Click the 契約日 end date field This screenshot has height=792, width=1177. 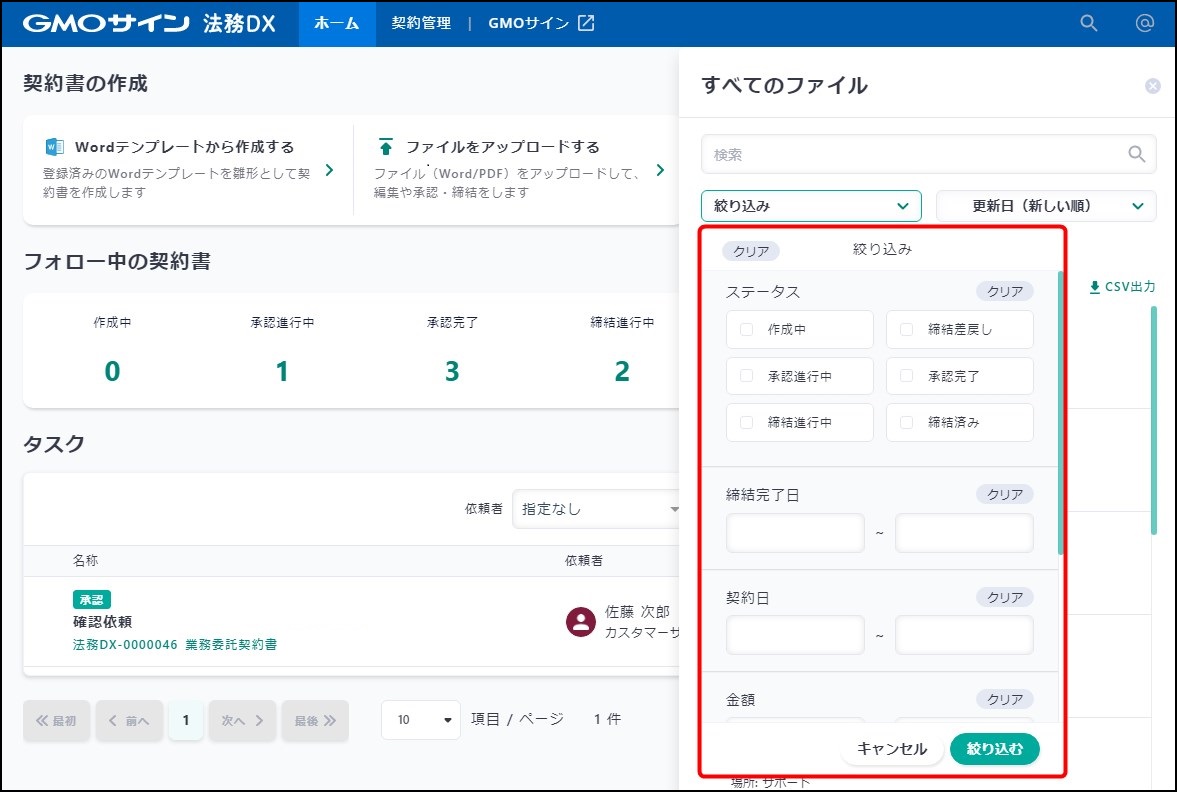(964, 635)
